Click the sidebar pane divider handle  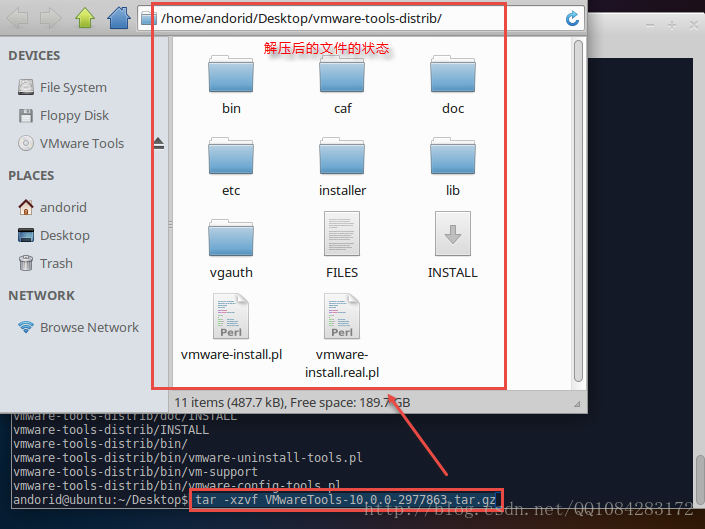point(170,224)
